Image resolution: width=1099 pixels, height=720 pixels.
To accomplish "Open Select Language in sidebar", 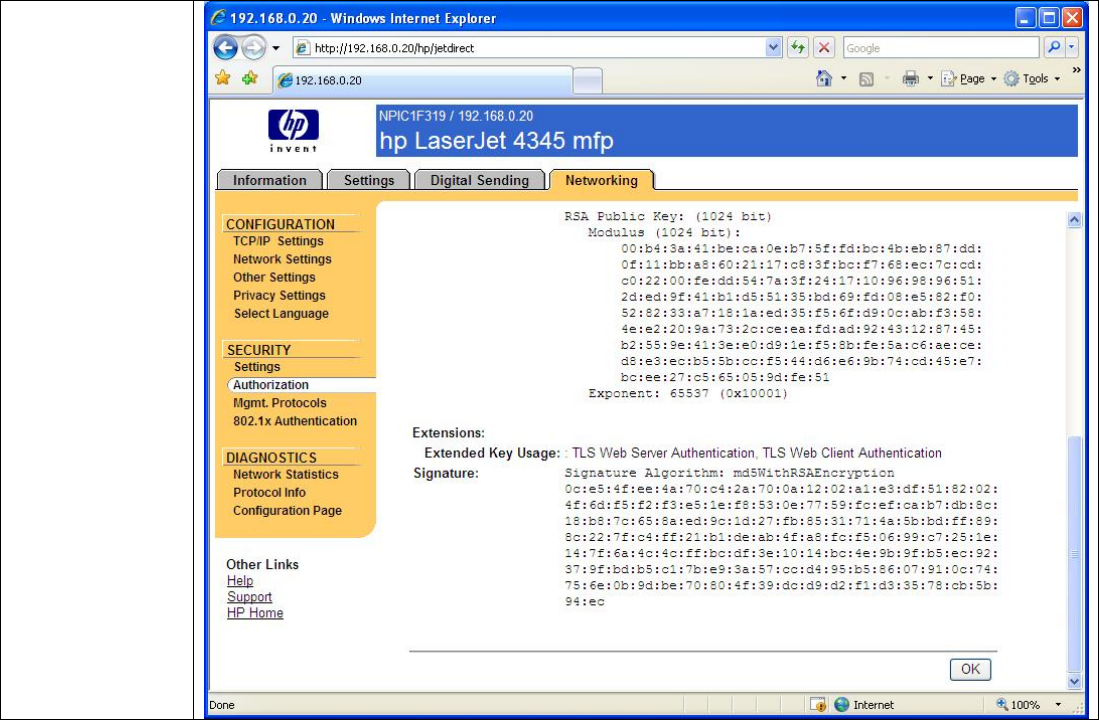I will tap(281, 313).
